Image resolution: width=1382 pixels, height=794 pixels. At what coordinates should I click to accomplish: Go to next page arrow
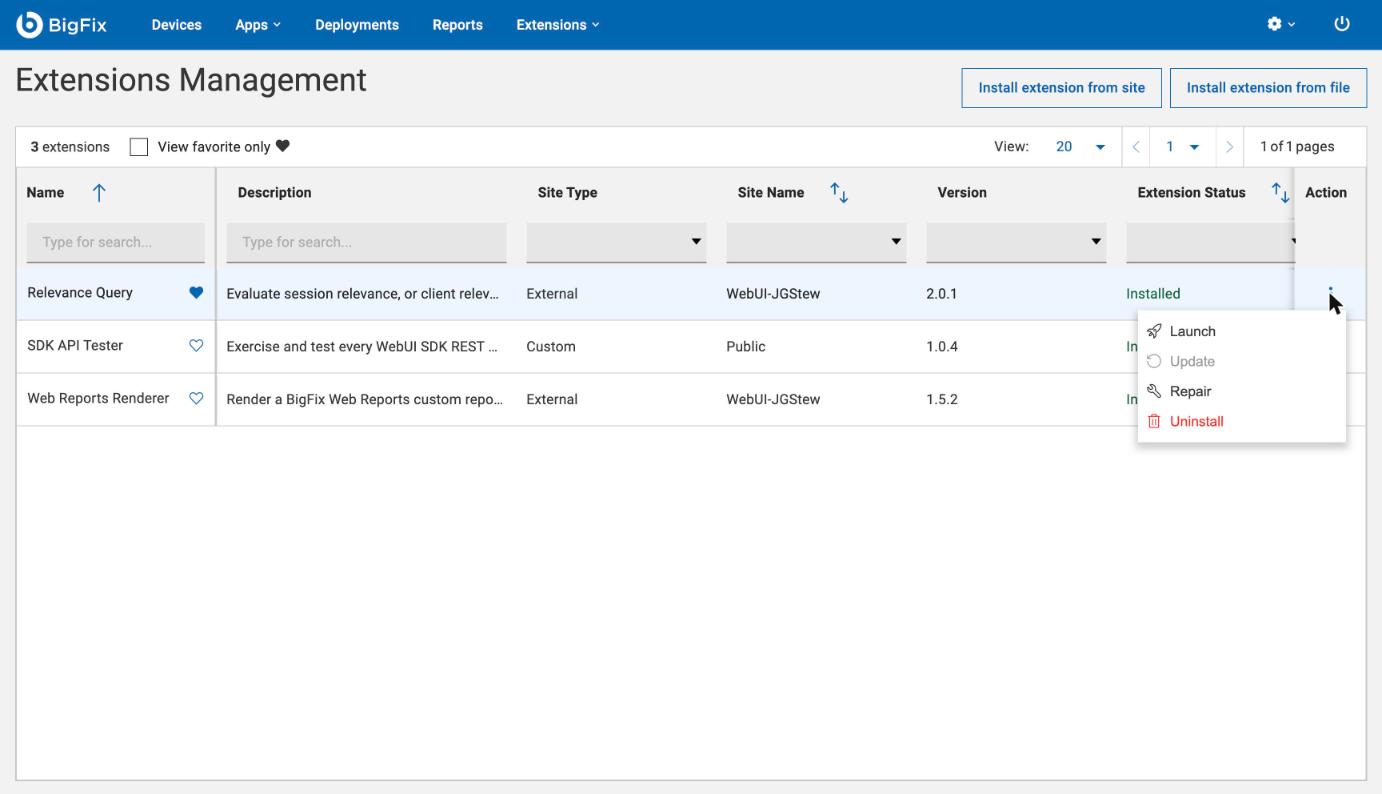click(x=1230, y=147)
